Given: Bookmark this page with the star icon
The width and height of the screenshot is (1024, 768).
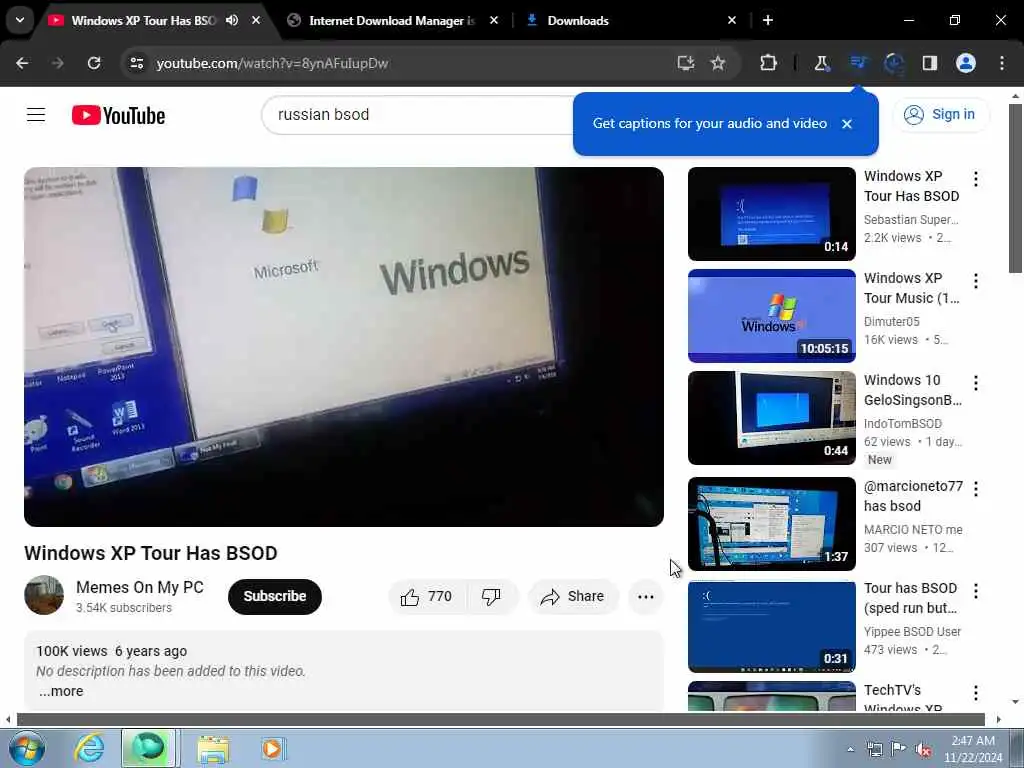Looking at the screenshot, I should 718,63.
